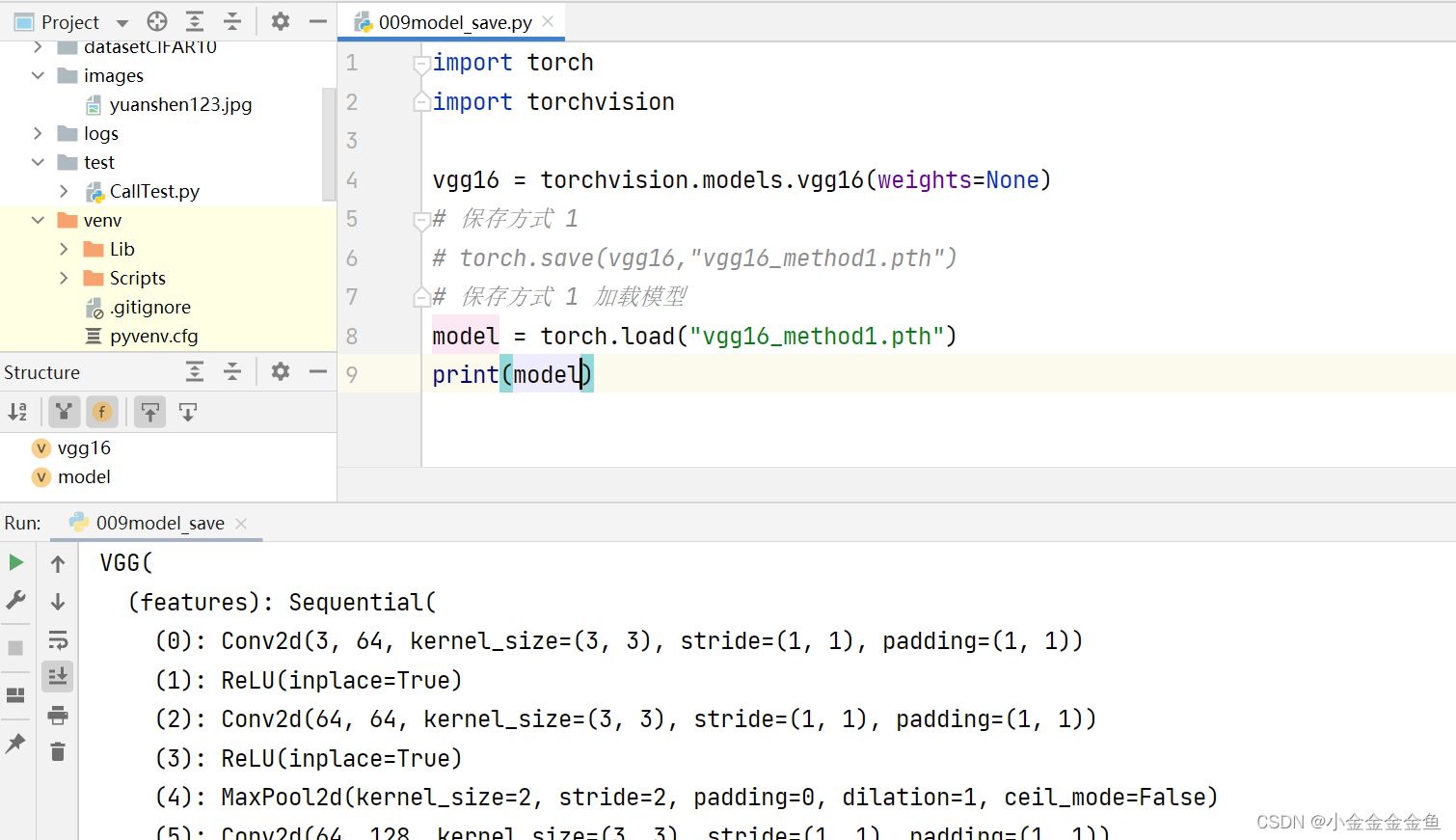Click line number 8 in gutter
Image resolution: width=1456 pixels, height=840 pixels.
[x=352, y=336]
